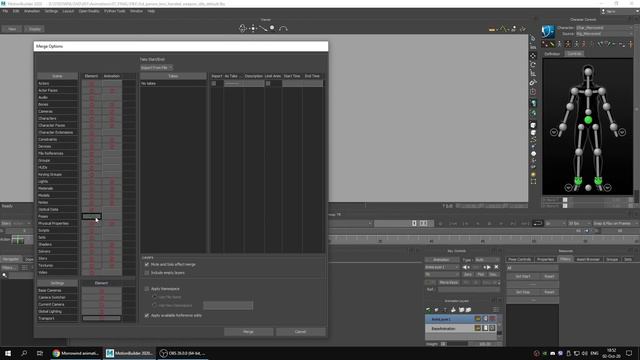Switch to Definition tab in Character Controls

(552, 54)
